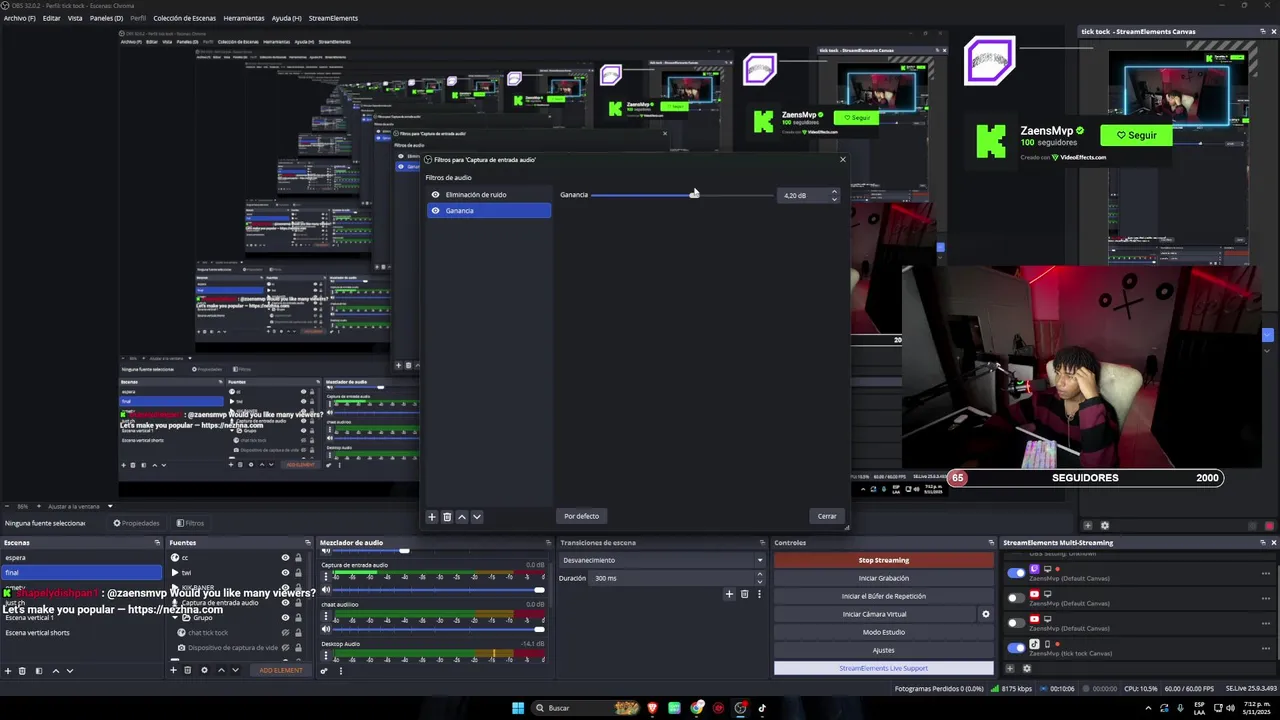This screenshot has width=1280, height=720.
Task: Move the Ganancia filter down
Action: coord(477,517)
